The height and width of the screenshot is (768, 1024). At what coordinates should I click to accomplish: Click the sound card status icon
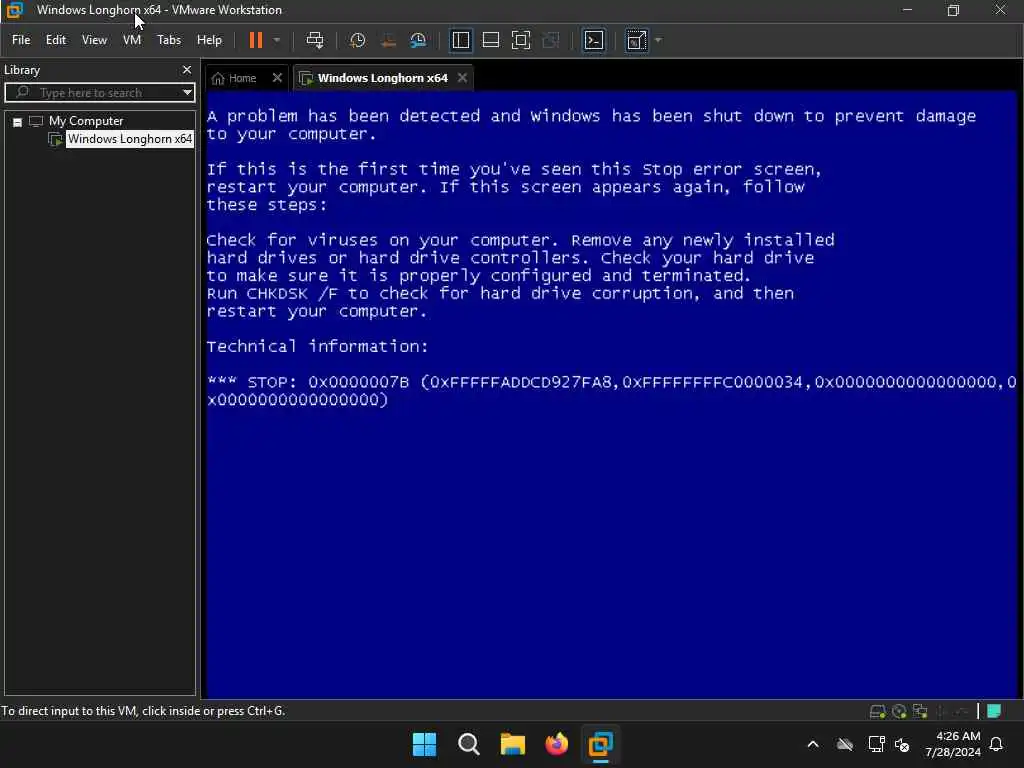[962, 711]
